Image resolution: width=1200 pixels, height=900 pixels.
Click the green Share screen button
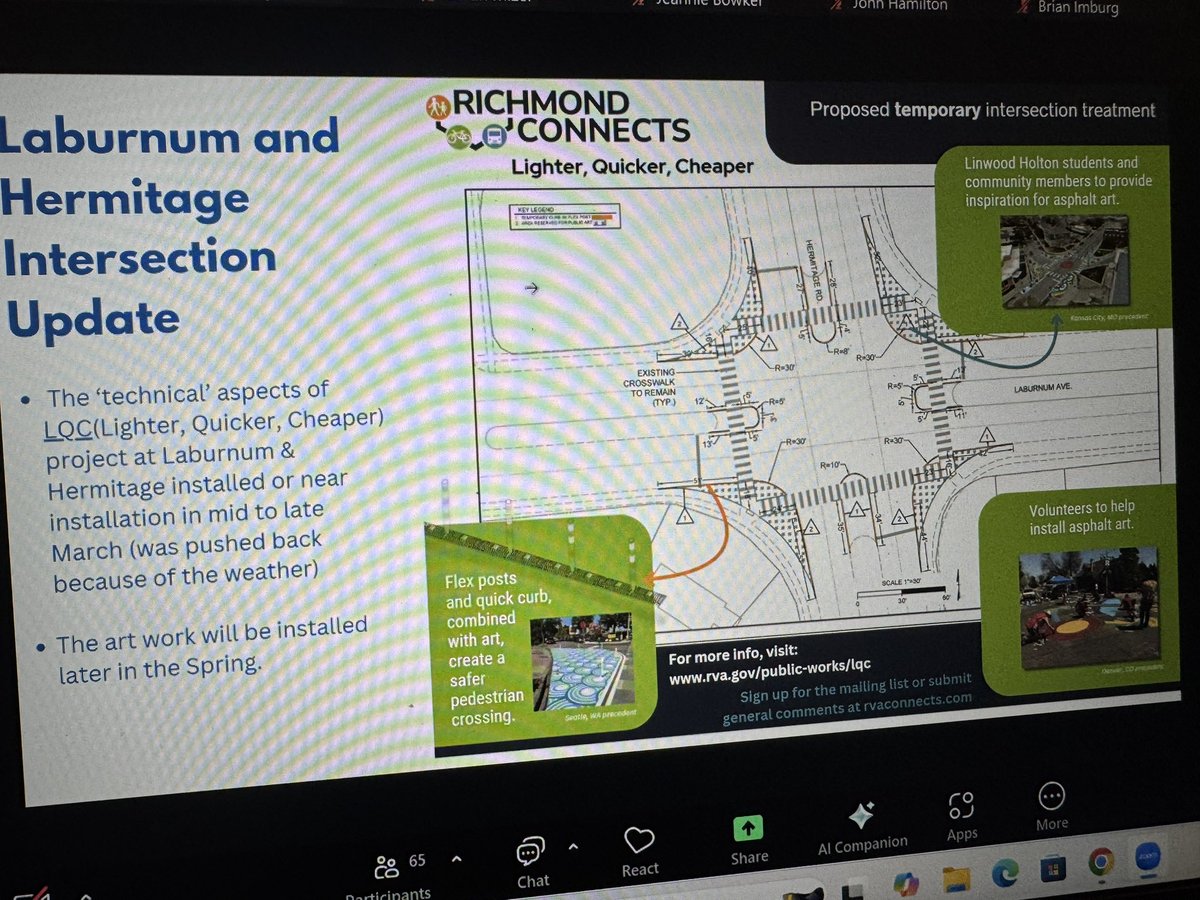point(749,838)
